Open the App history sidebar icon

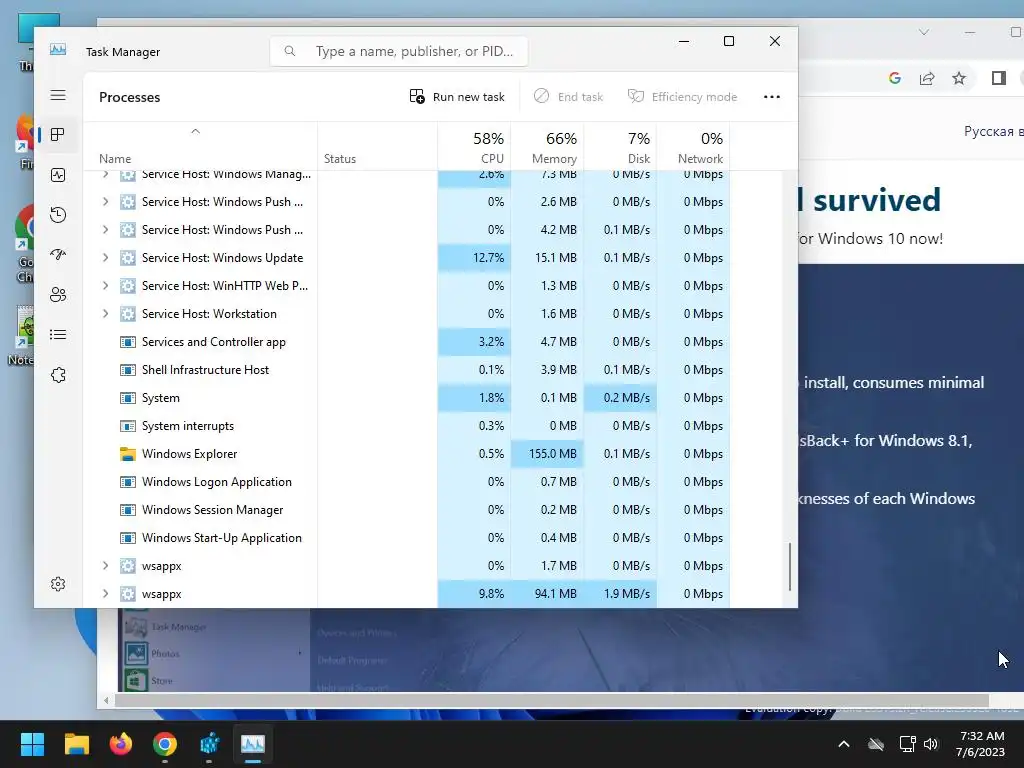click(x=58, y=215)
